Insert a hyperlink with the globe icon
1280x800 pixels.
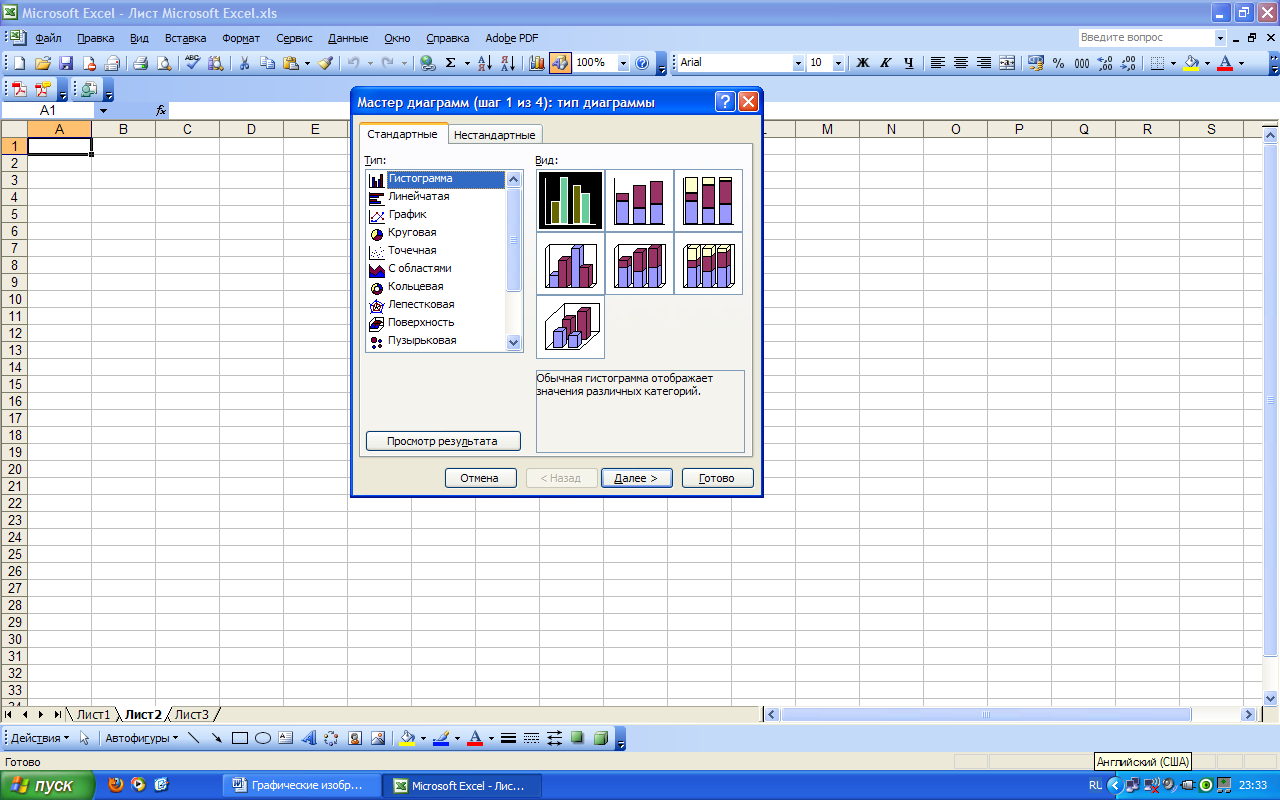pos(428,63)
